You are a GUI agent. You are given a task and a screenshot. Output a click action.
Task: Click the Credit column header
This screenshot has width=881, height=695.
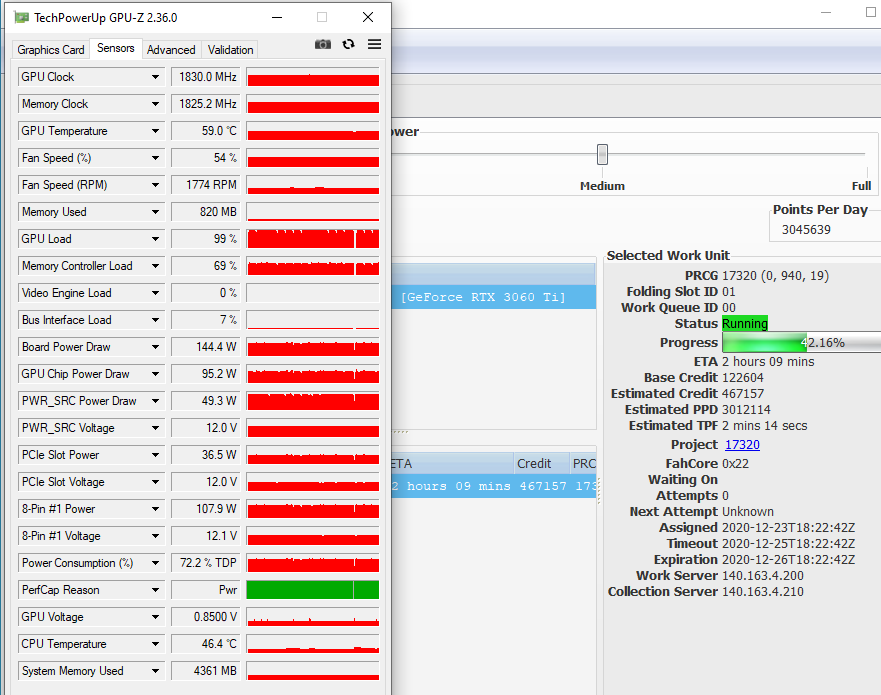click(541, 464)
